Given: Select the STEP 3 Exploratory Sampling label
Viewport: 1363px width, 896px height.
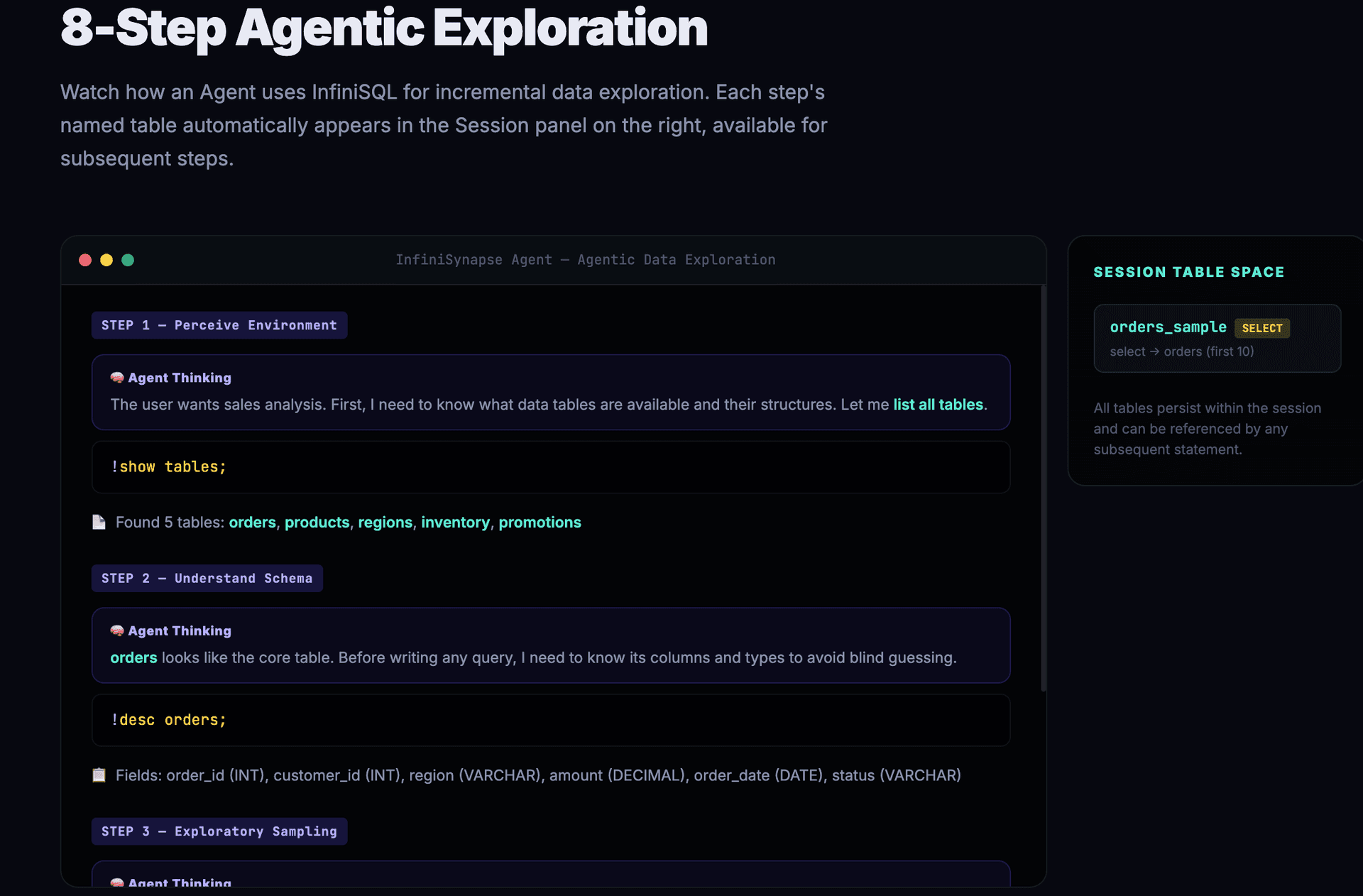Looking at the screenshot, I should (x=219, y=831).
